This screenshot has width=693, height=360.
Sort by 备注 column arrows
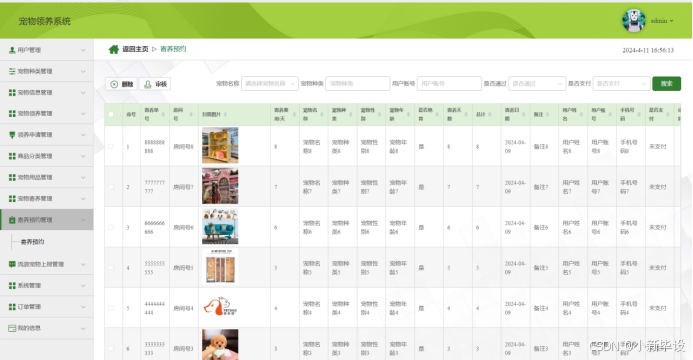tap(548, 114)
